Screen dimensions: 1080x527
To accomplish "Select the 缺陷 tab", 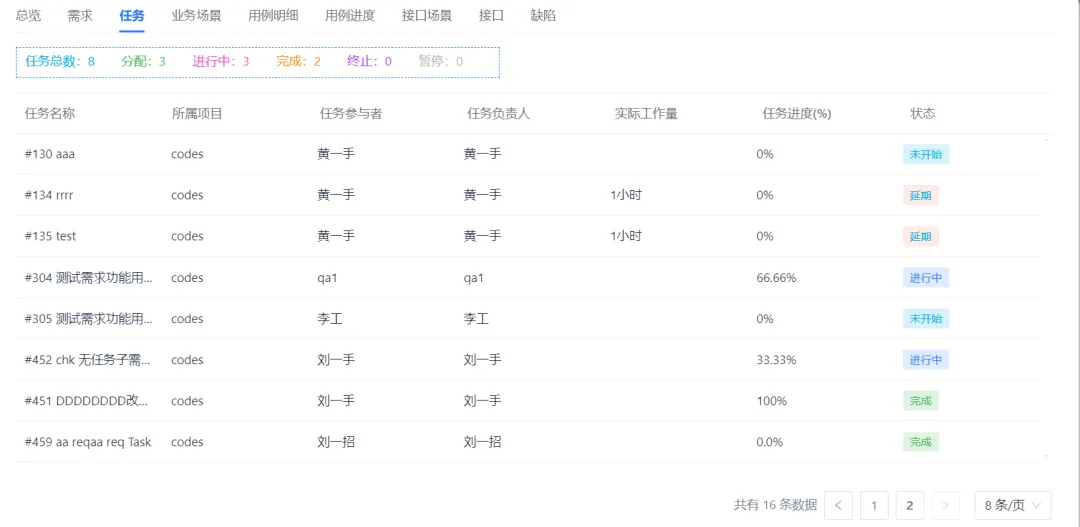I will [x=543, y=16].
